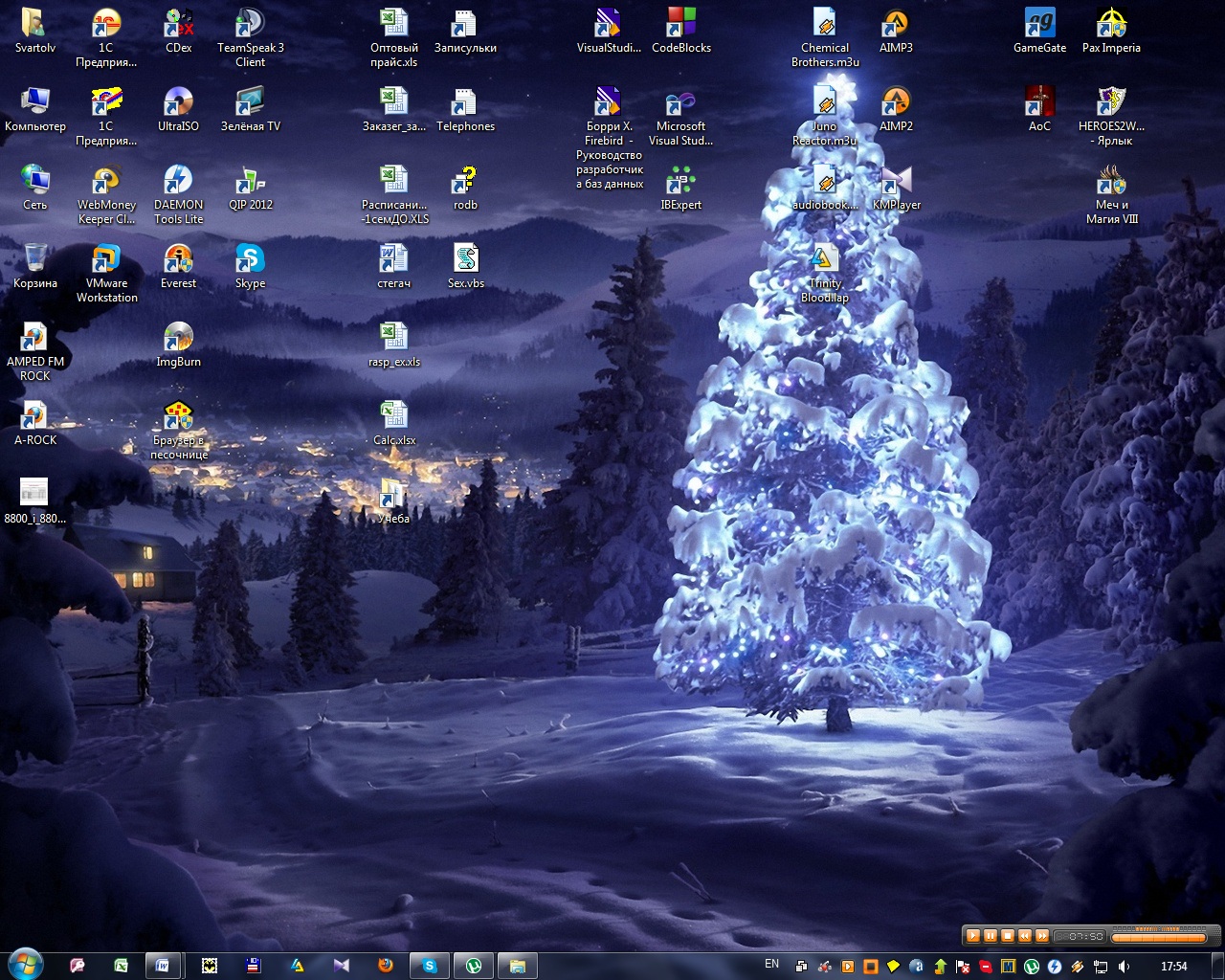Open the Windows Start menu
The height and width of the screenshot is (980, 1225).
click(x=24, y=965)
